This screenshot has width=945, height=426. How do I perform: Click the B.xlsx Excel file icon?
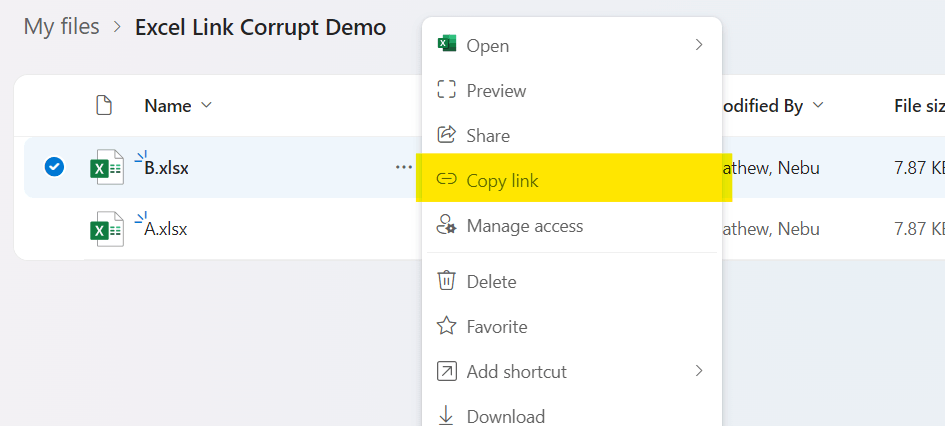pyautogui.click(x=107, y=168)
